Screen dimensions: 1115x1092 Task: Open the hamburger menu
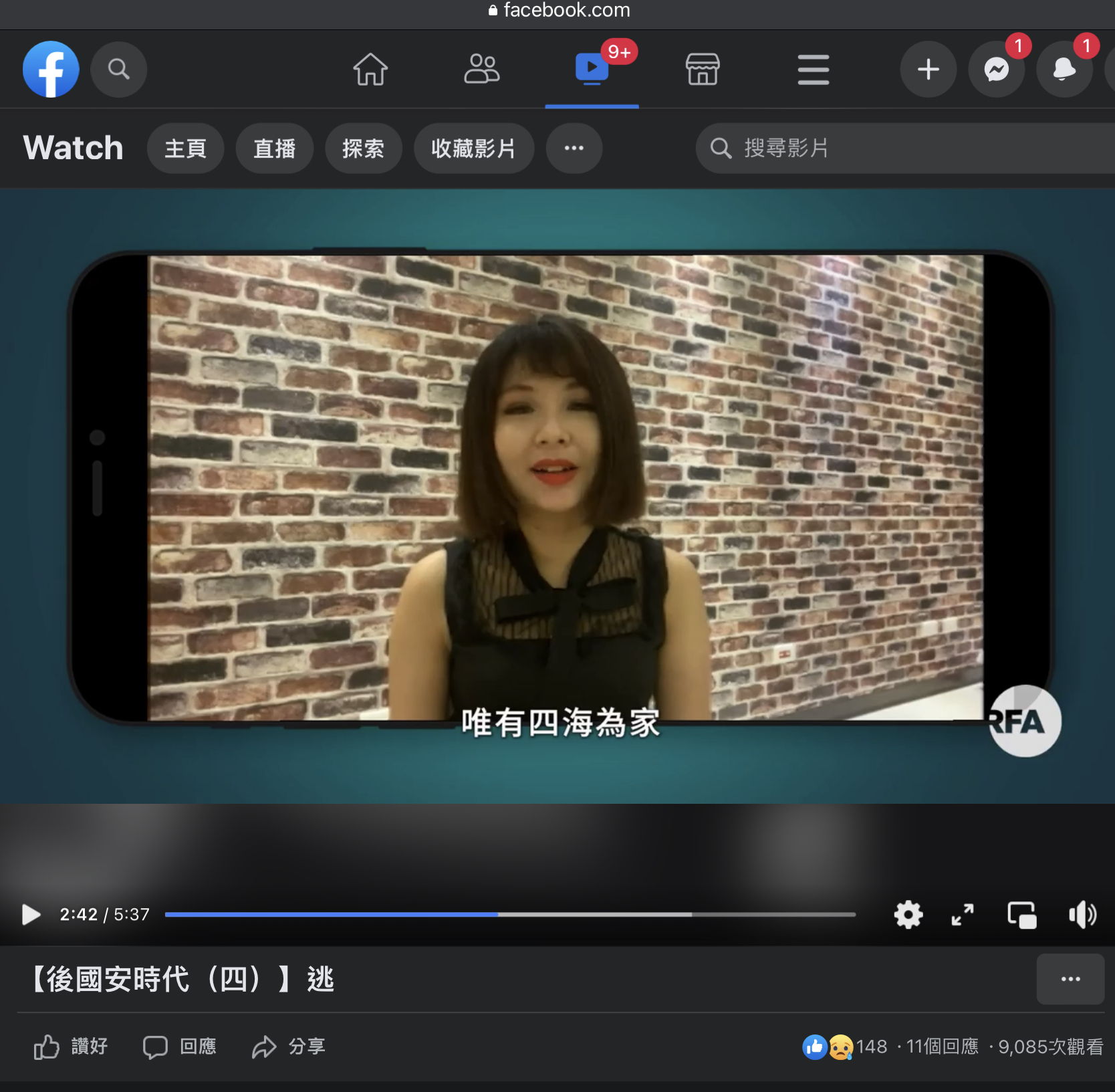(813, 69)
